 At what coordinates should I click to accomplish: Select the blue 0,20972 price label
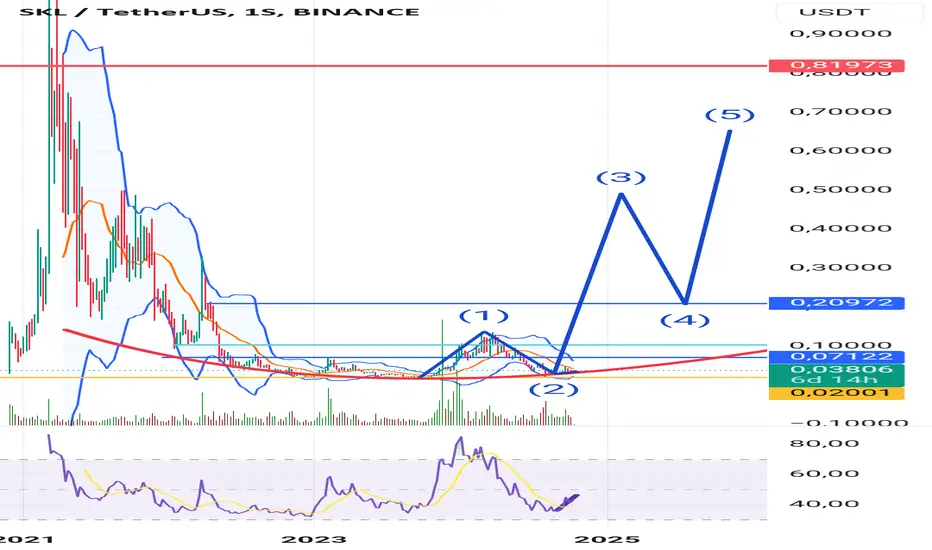click(x=836, y=303)
